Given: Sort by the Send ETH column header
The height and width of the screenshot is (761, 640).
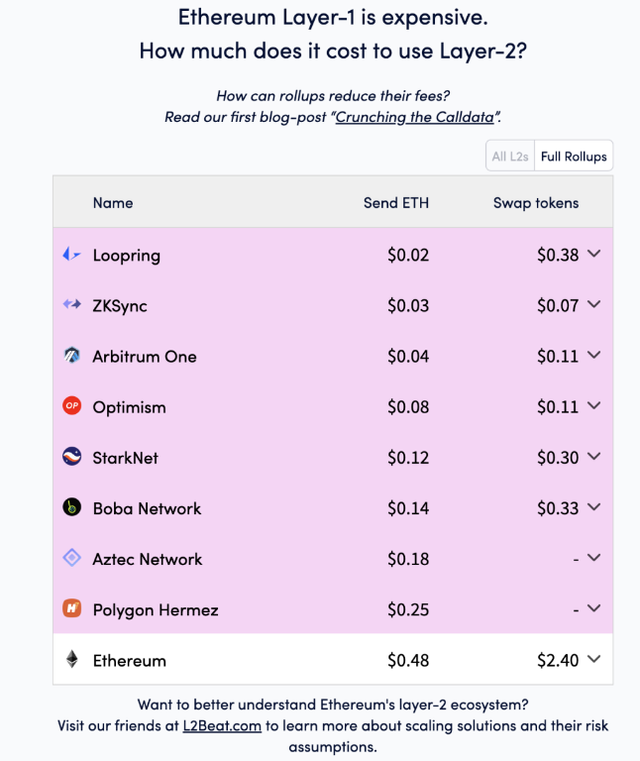Looking at the screenshot, I should 396,202.
